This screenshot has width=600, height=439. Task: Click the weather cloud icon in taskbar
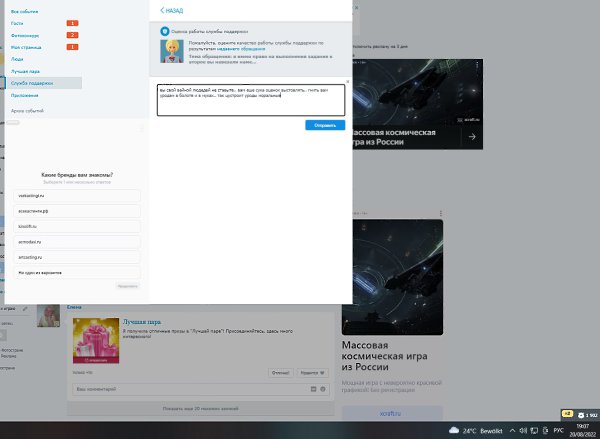[454, 430]
